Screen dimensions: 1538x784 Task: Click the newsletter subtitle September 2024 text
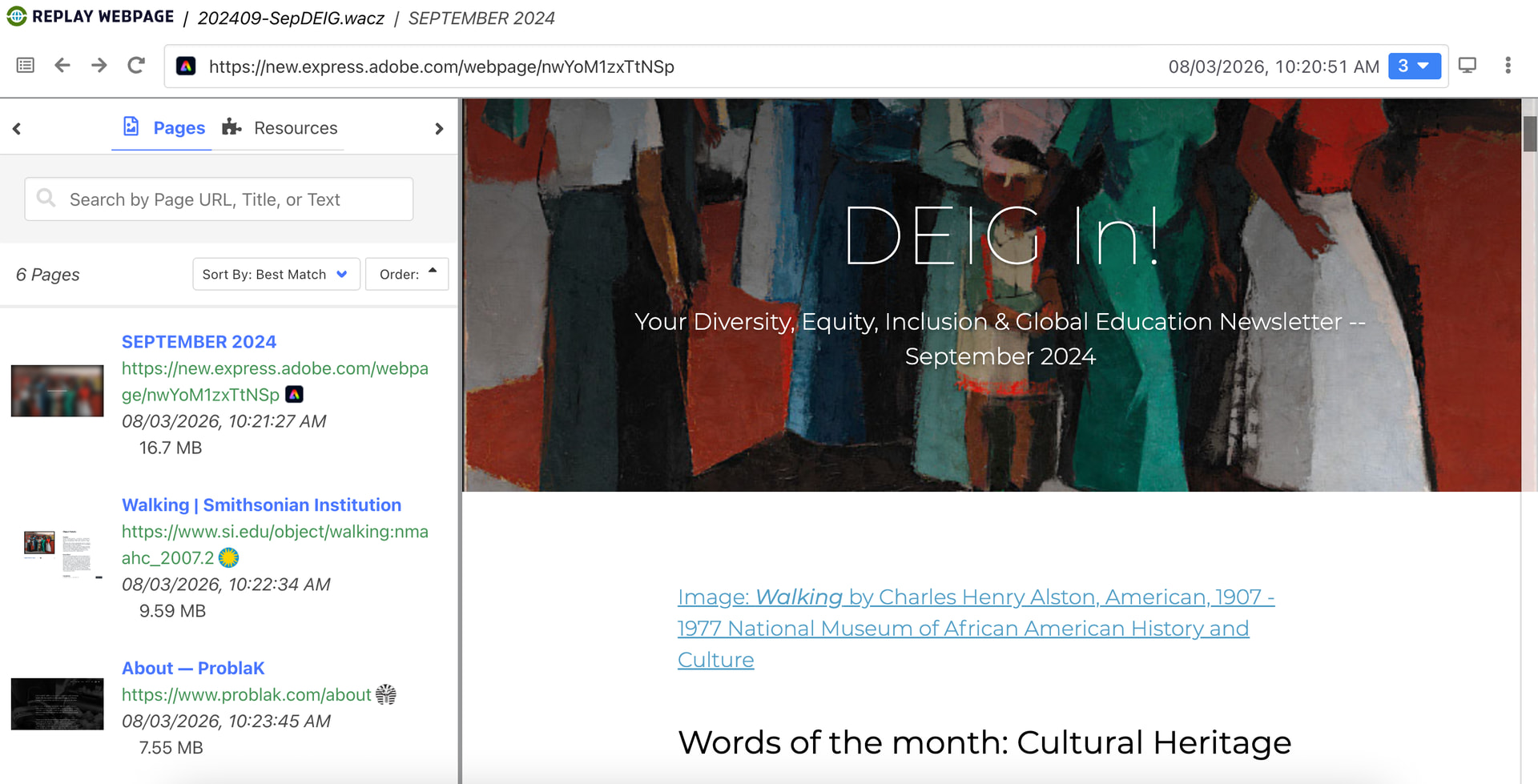(x=1001, y=339)
